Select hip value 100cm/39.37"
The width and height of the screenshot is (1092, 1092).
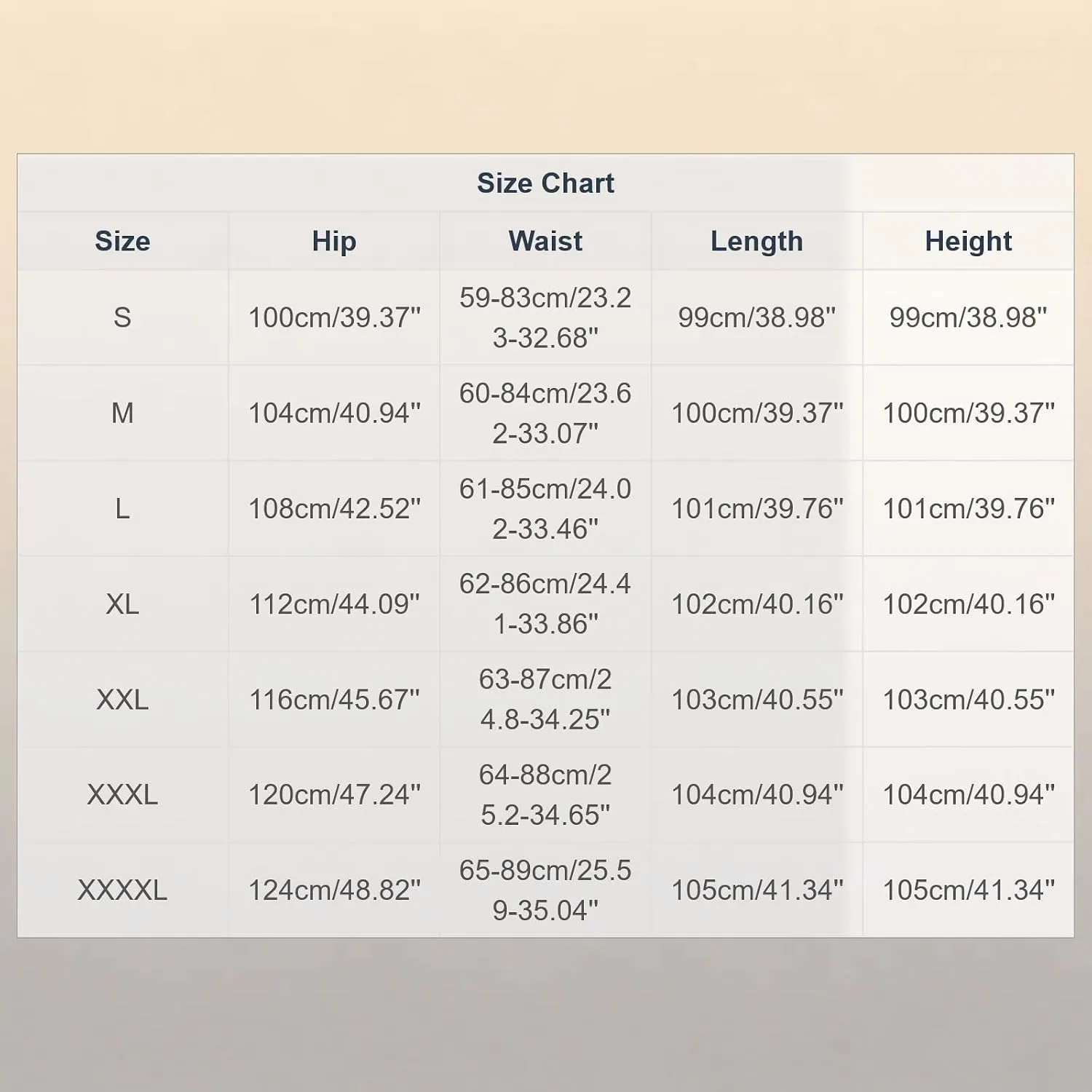click(334, 317)
